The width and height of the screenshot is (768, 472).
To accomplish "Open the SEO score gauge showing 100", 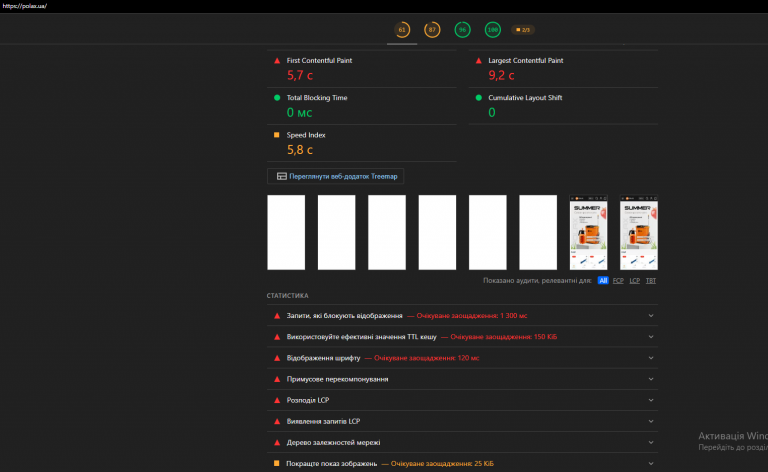I will coord(493,30).
